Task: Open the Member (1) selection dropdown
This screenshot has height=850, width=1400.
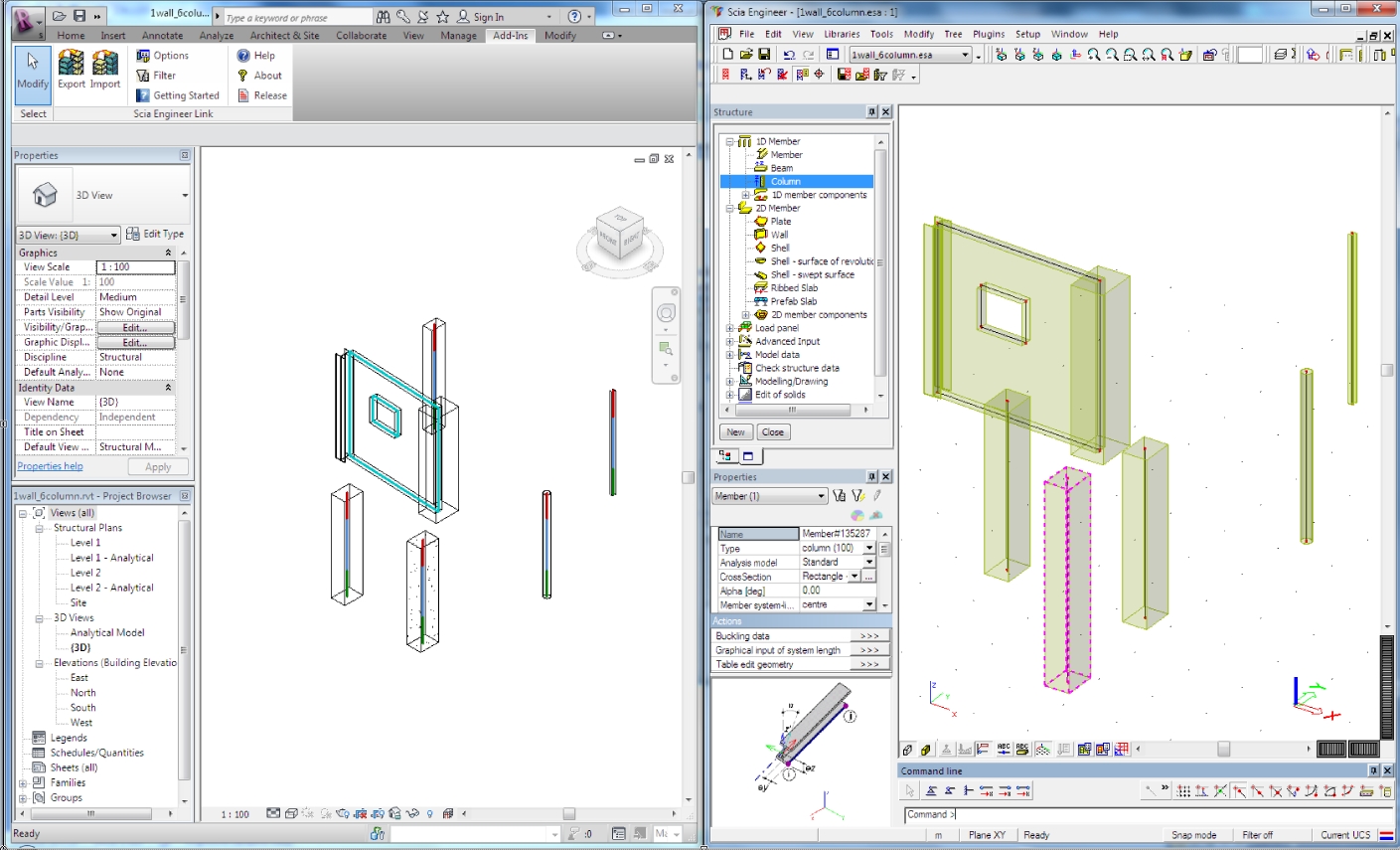Action: (x=770, y=496)
